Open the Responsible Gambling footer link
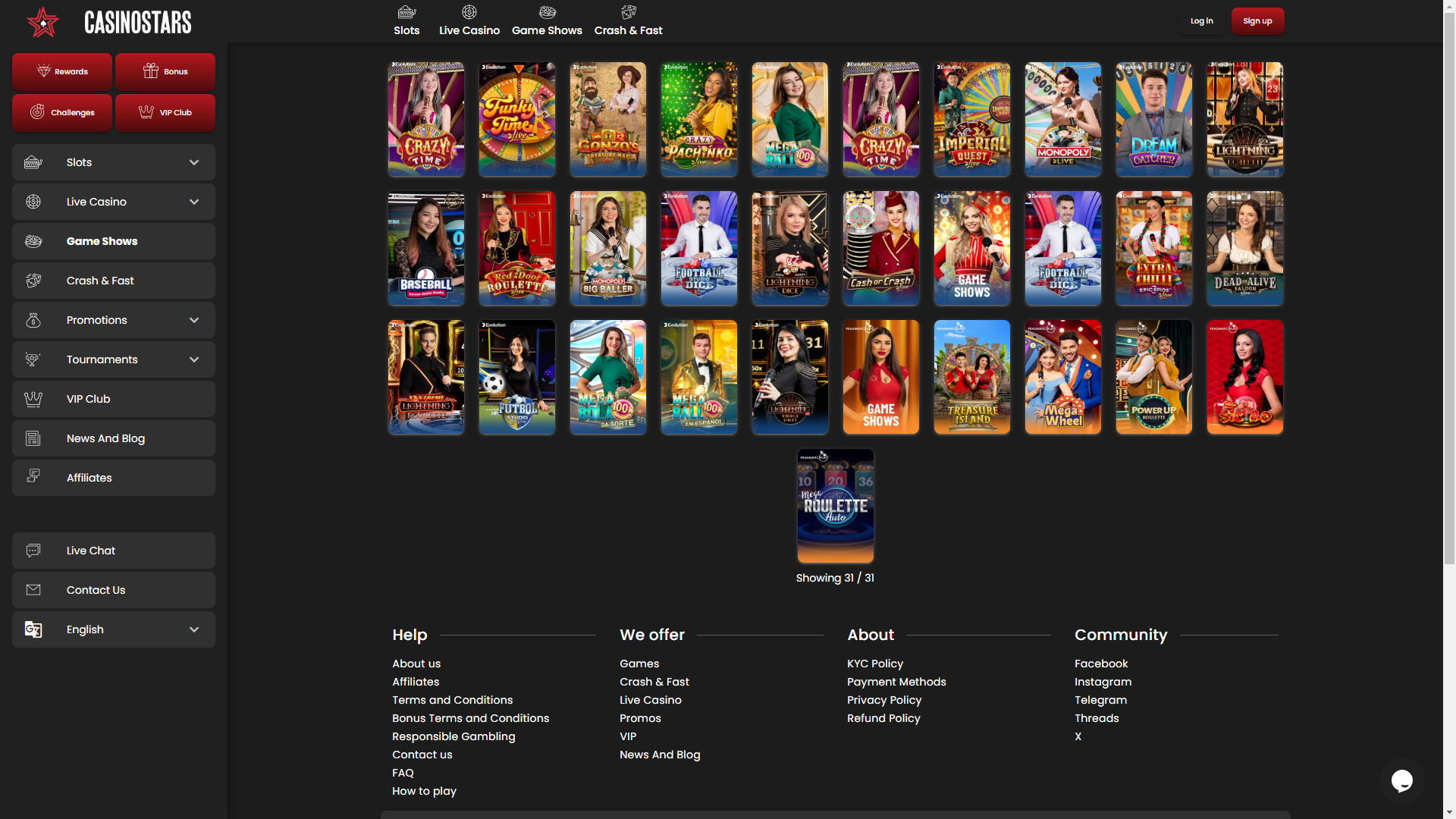 (453, 736)
